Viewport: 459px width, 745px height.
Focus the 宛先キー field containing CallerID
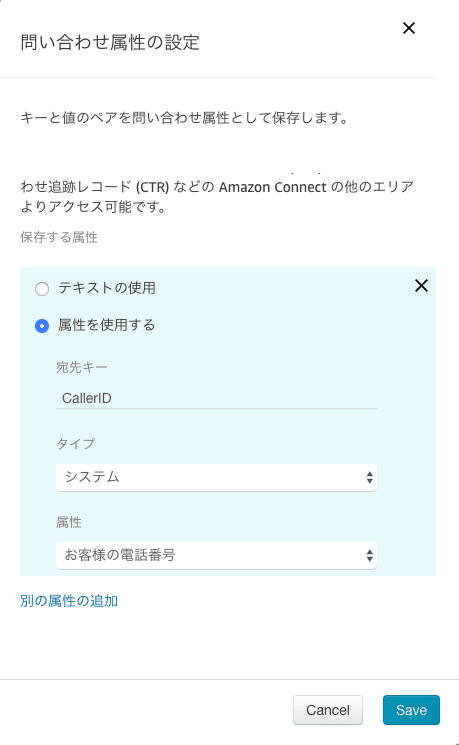[216, 398]
